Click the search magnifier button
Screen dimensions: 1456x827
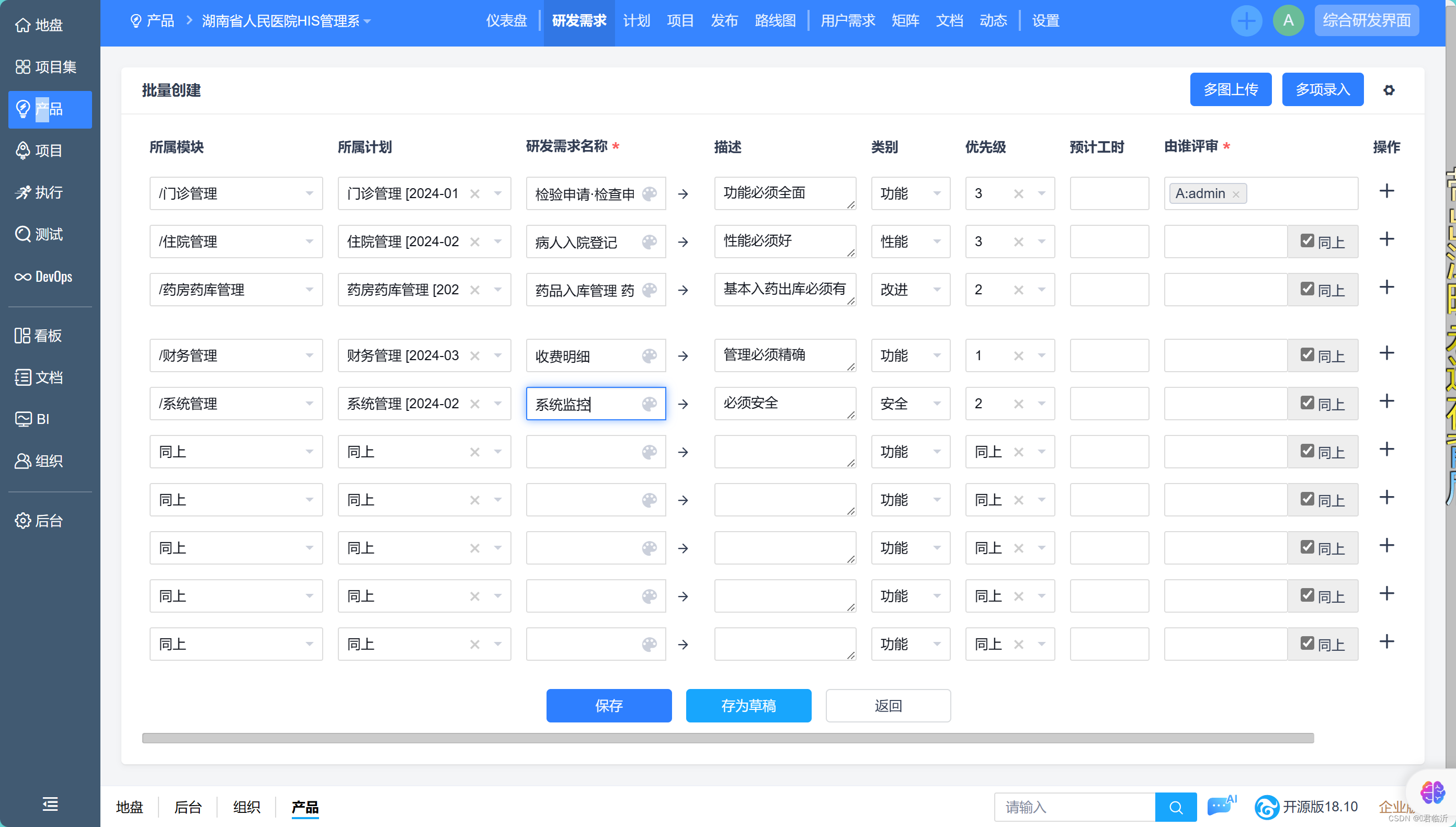tap(1175, 807)
